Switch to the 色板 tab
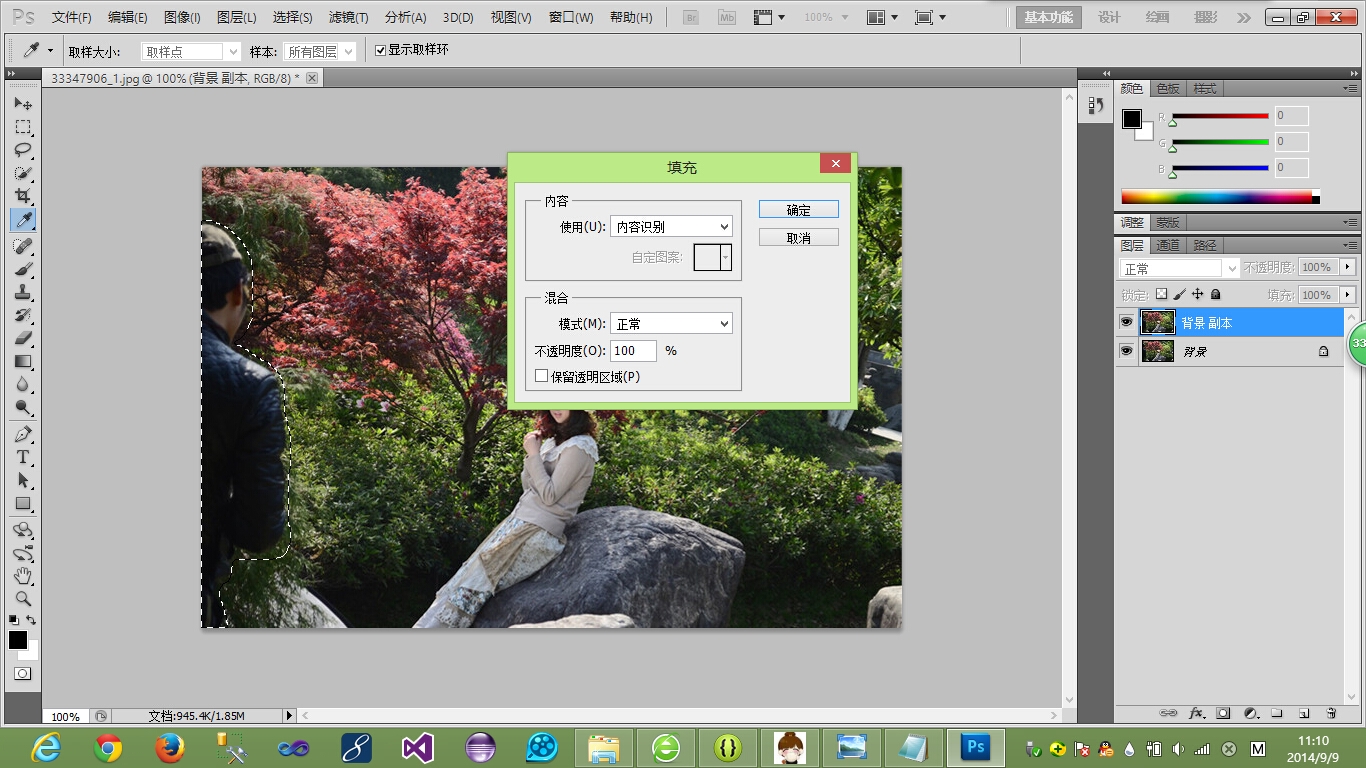 [1168, 89]
